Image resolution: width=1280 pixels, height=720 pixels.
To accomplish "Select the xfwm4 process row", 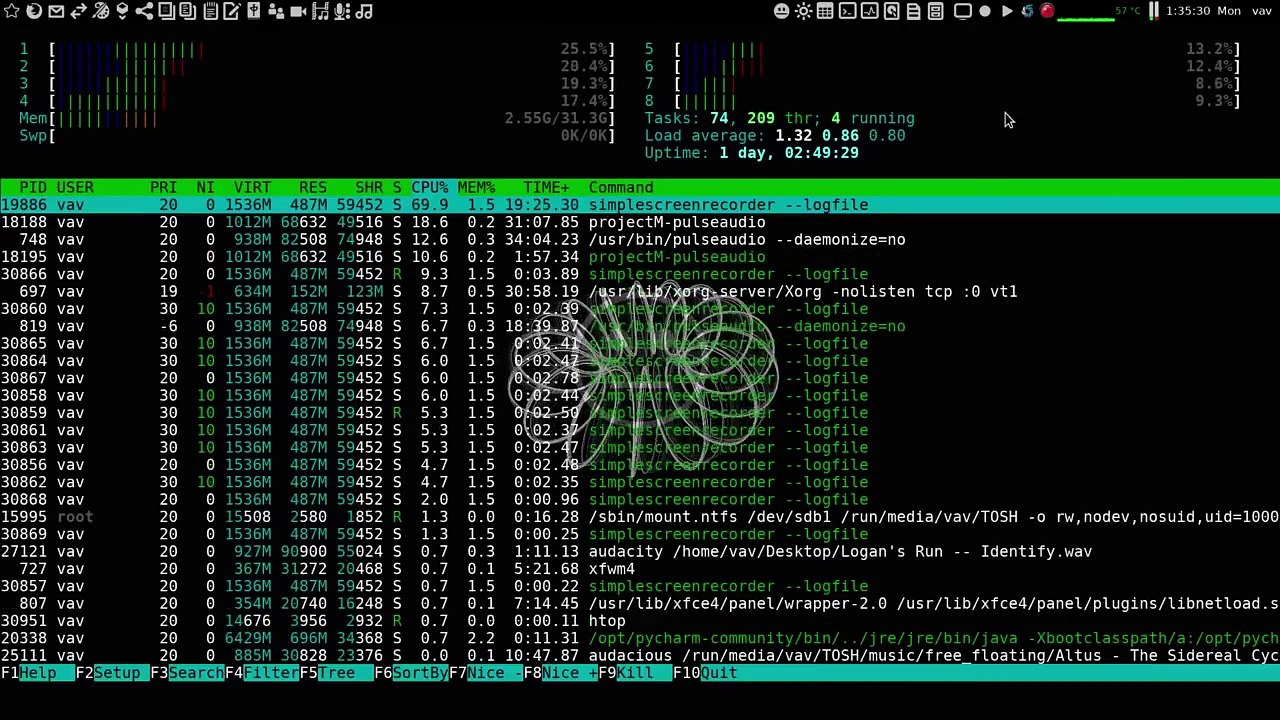I will pyautogui.click(x=640, y=569).
